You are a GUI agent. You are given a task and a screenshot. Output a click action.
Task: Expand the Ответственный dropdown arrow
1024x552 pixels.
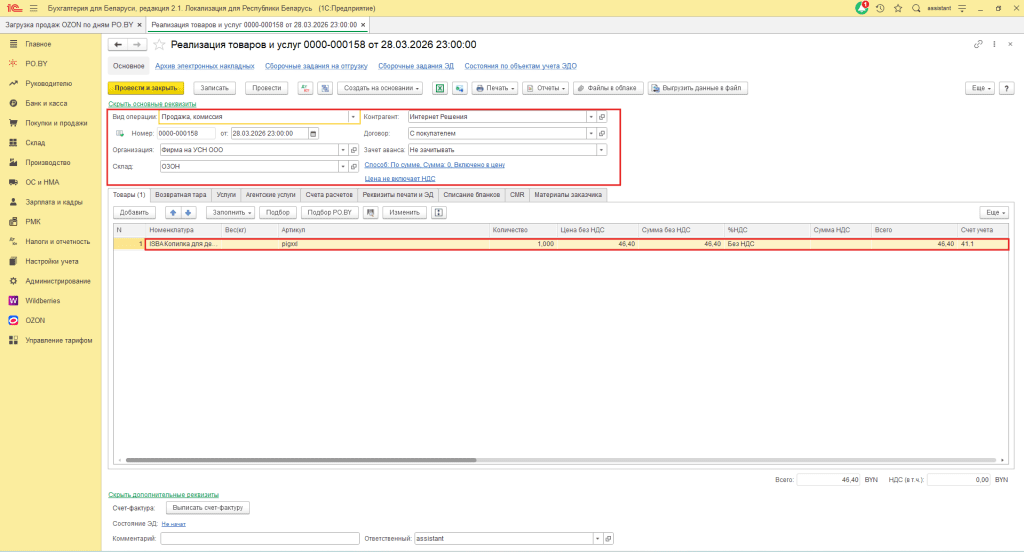pyautogui.click(x=597, y=538)
